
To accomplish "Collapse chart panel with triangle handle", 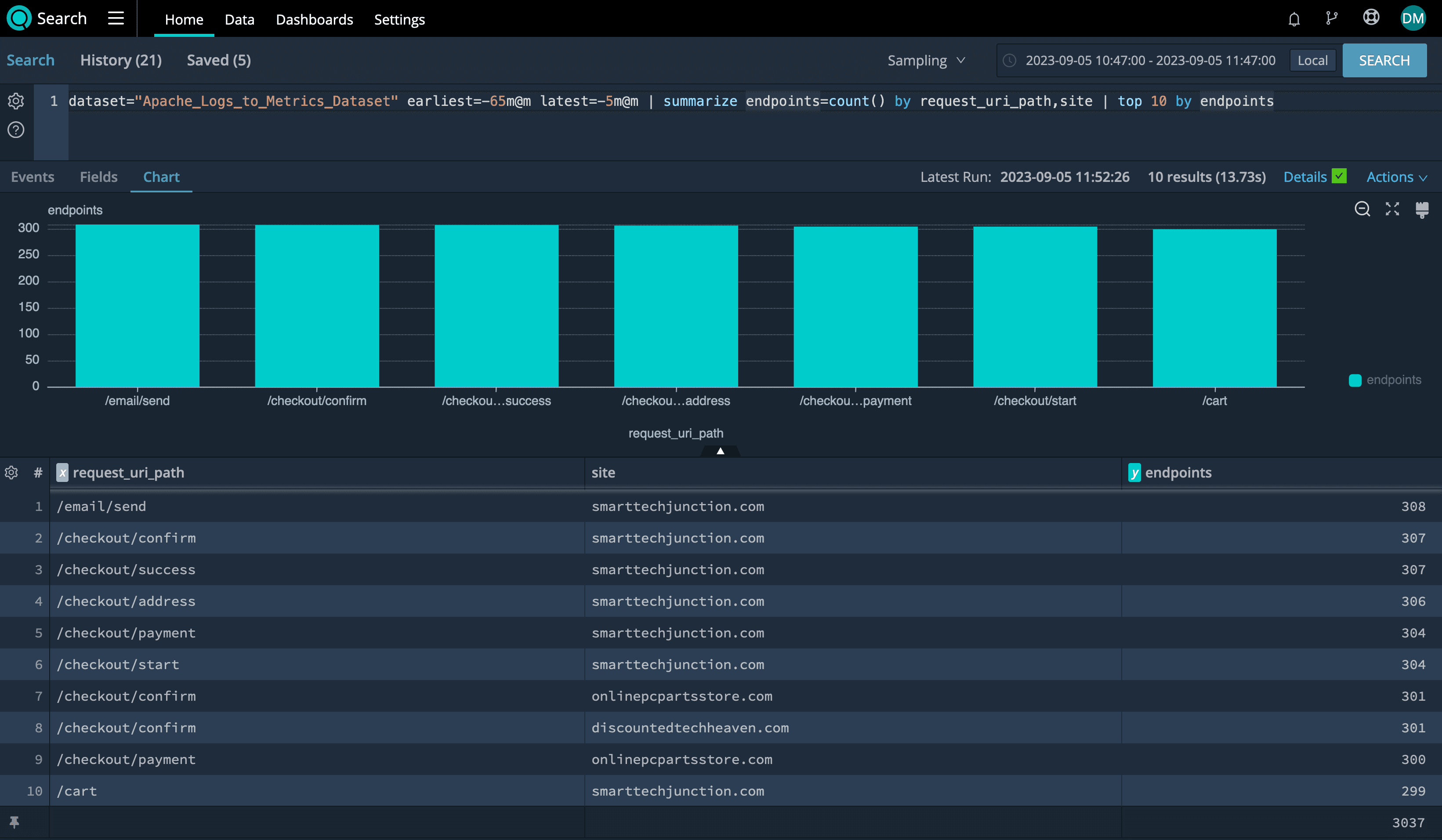I will coord(721,451).
